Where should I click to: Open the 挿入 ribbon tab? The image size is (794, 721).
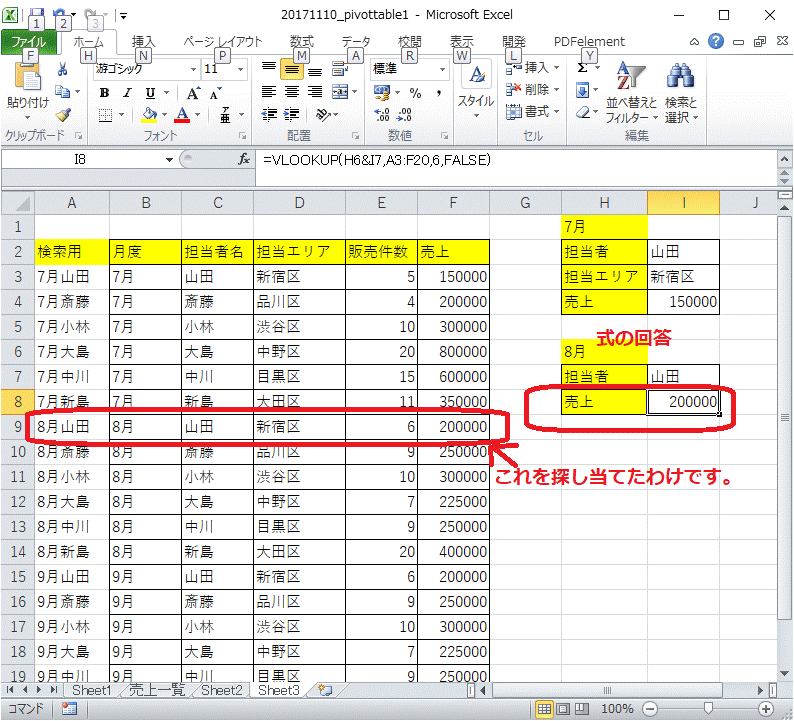click(144, 41)
